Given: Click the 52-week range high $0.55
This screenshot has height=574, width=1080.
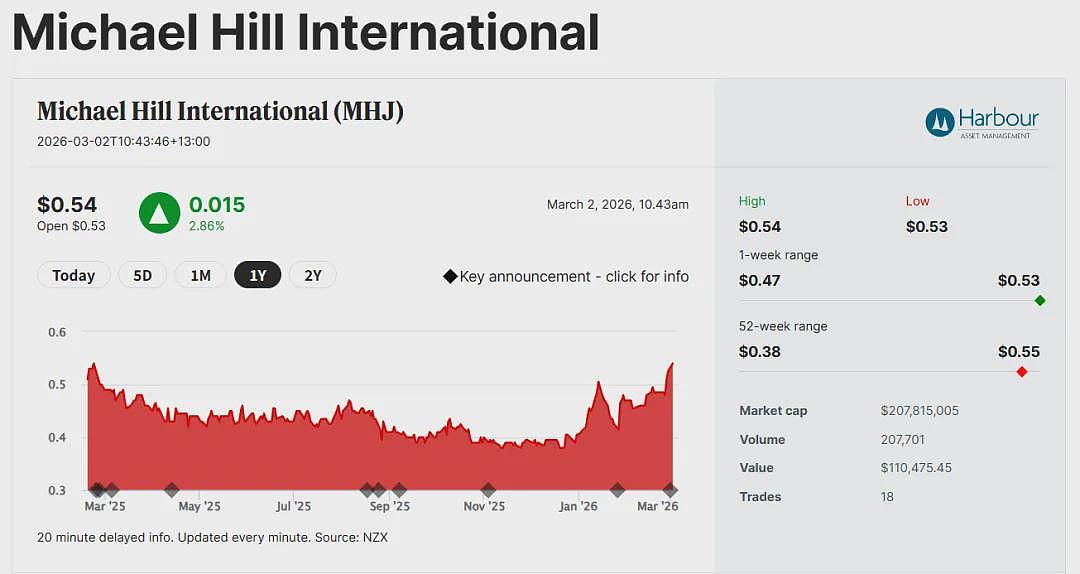Looking at the screenshot, I should coord(1019,352).
